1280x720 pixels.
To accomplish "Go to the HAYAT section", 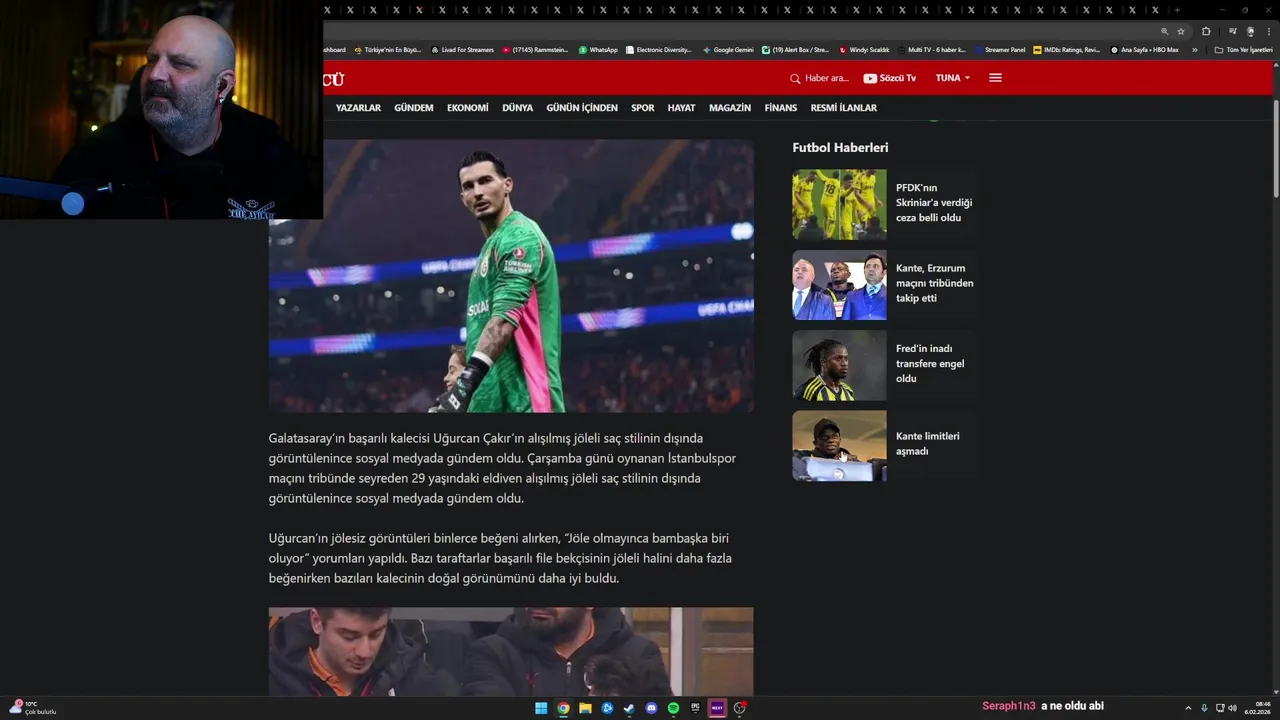I will click(x=681, y=108).
